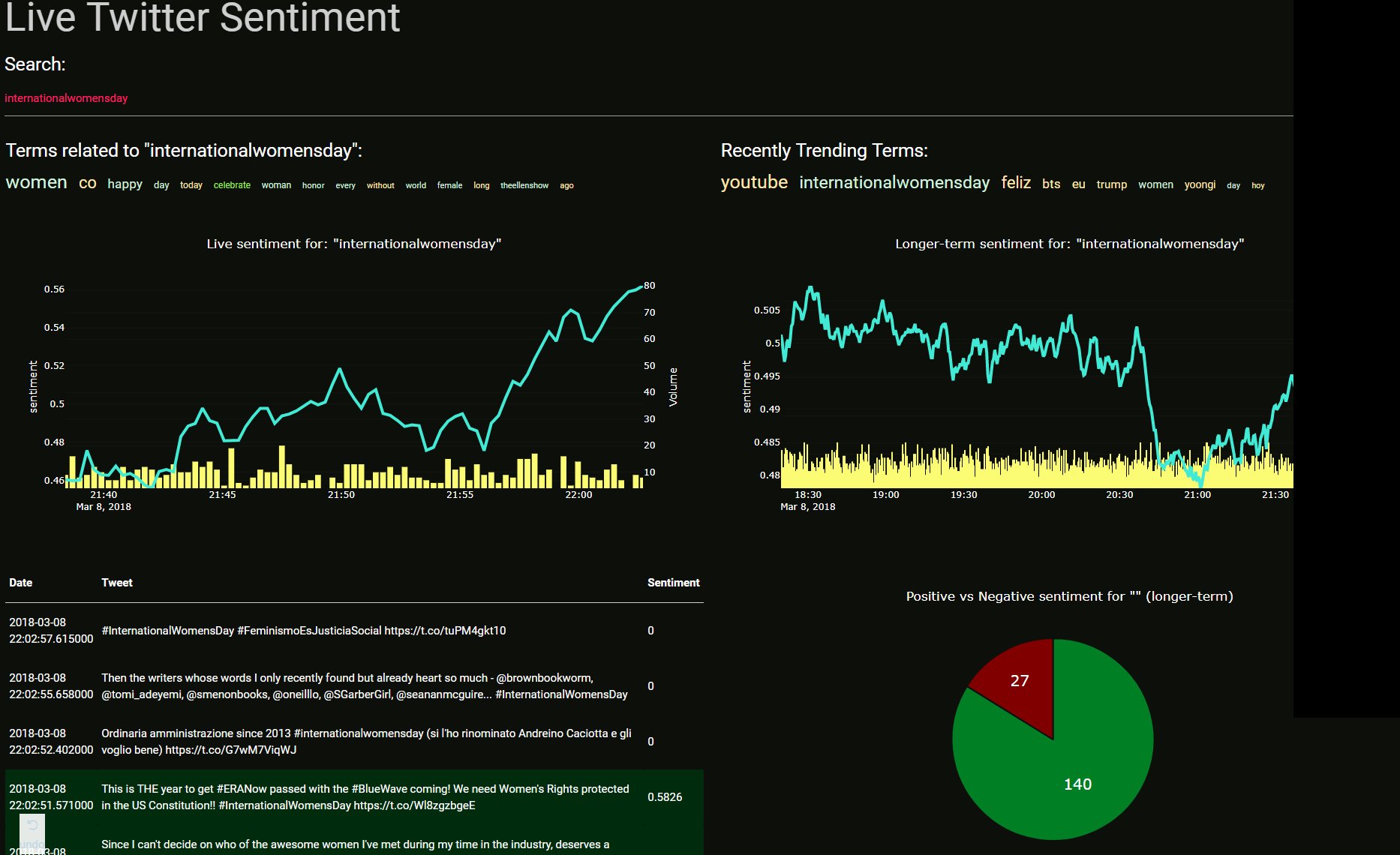Image resolution: width=1400 pixels, height=855 pixels.
Task: Choose trending term "trump"
Action: click(1111, 184)
